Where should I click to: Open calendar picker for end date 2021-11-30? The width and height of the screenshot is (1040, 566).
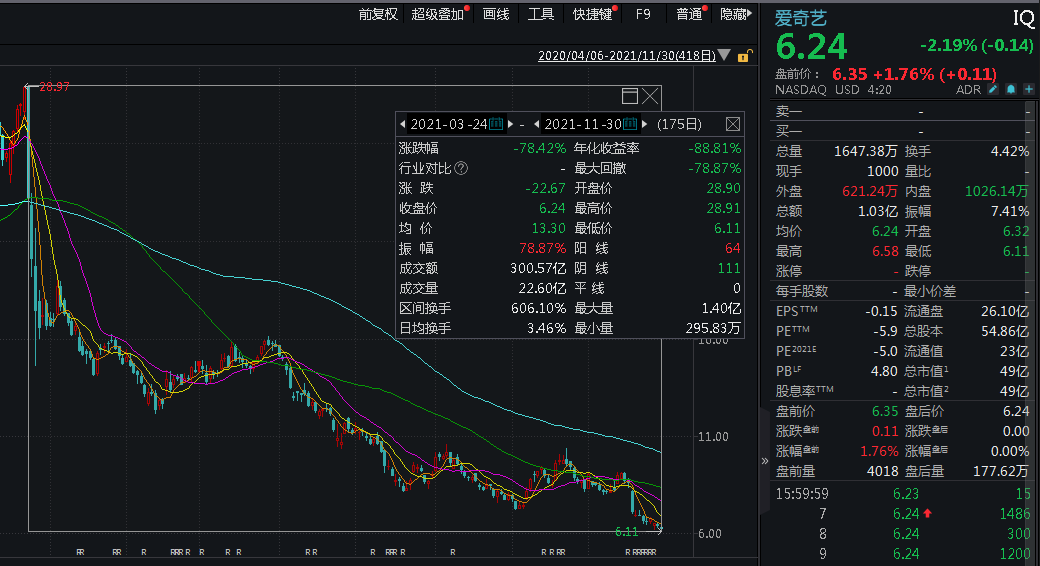630,124
